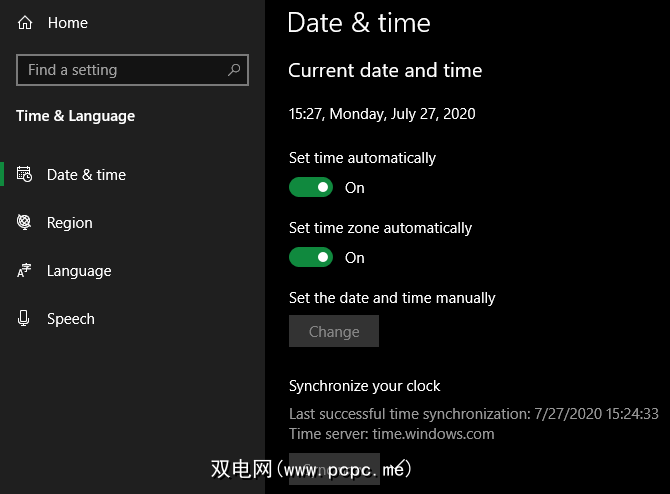This screenshot has height=494, width=670.
Task: Click the sync button under Time server
Action: point(333,468)
